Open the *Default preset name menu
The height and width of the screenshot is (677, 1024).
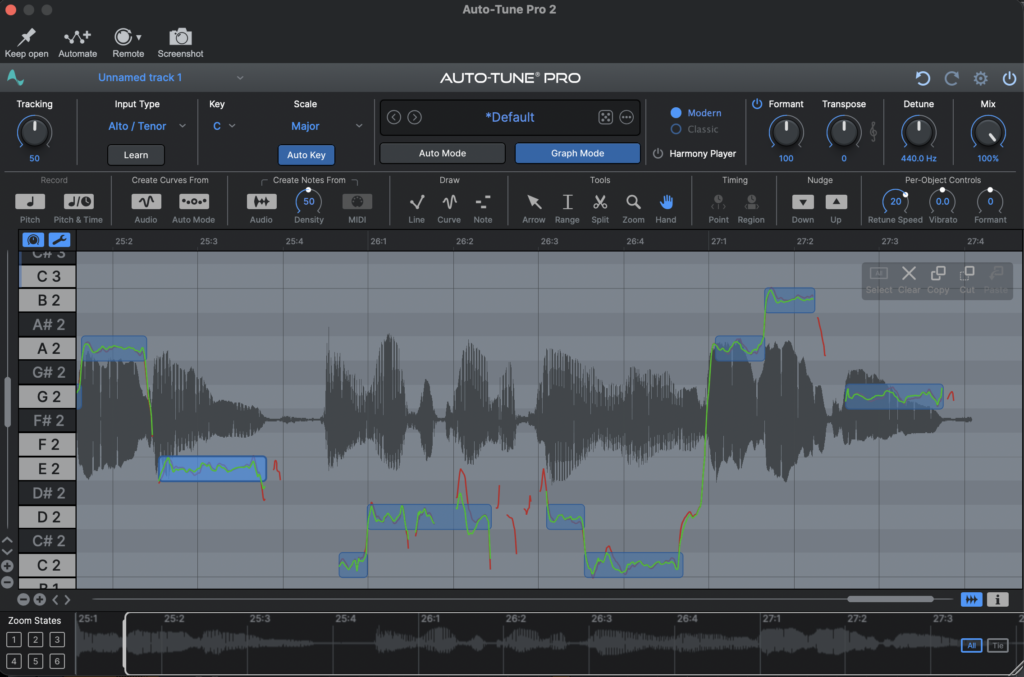click(509, 118)
